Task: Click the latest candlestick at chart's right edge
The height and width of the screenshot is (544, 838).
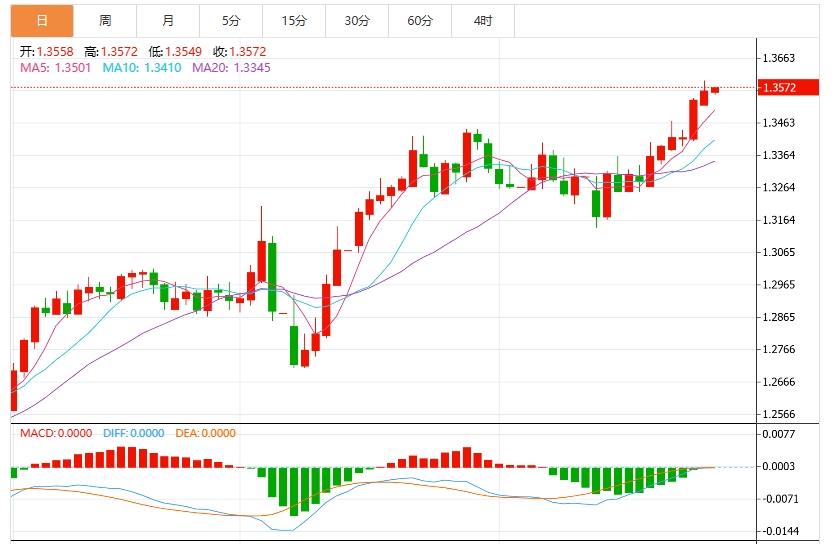Action: (x=716, y=89)
